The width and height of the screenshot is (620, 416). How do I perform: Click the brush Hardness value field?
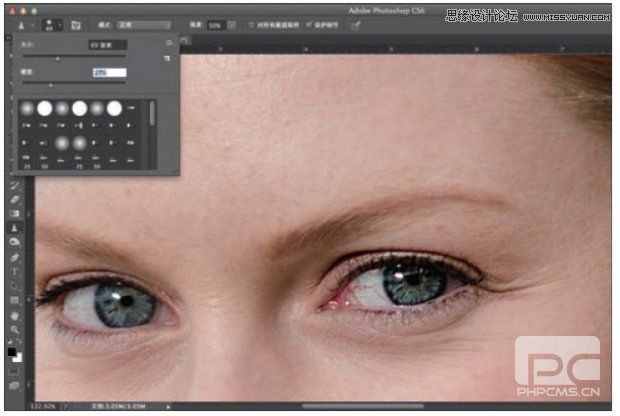(x=110, y=72)
